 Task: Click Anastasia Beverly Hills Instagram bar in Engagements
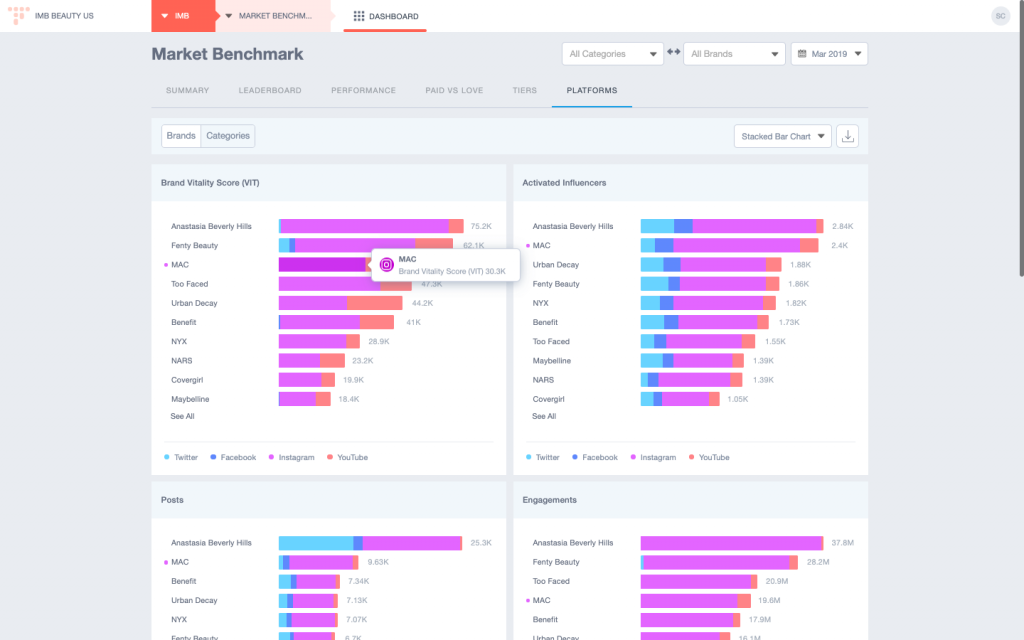click(731, 543)
